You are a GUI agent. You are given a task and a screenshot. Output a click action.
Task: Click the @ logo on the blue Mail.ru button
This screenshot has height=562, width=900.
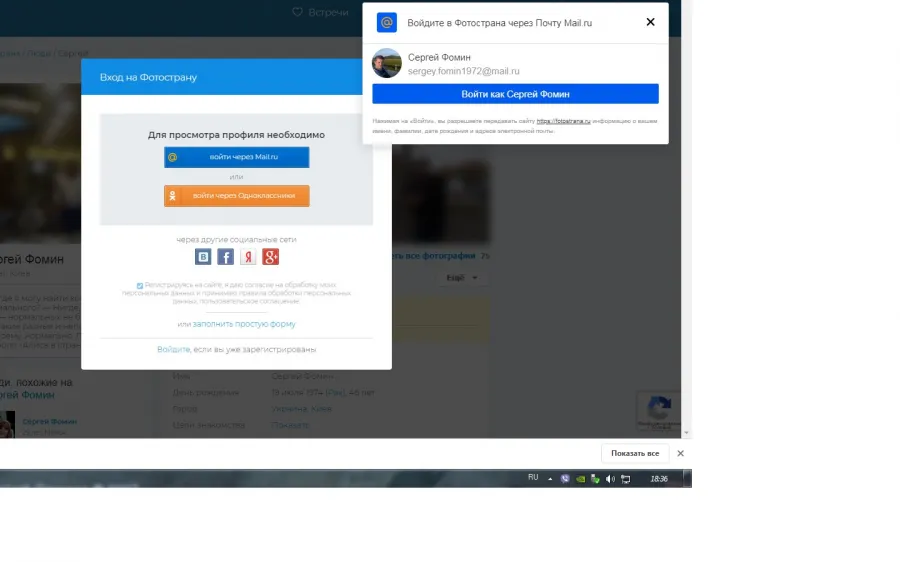pyautogui.click(x=172, y=157)
